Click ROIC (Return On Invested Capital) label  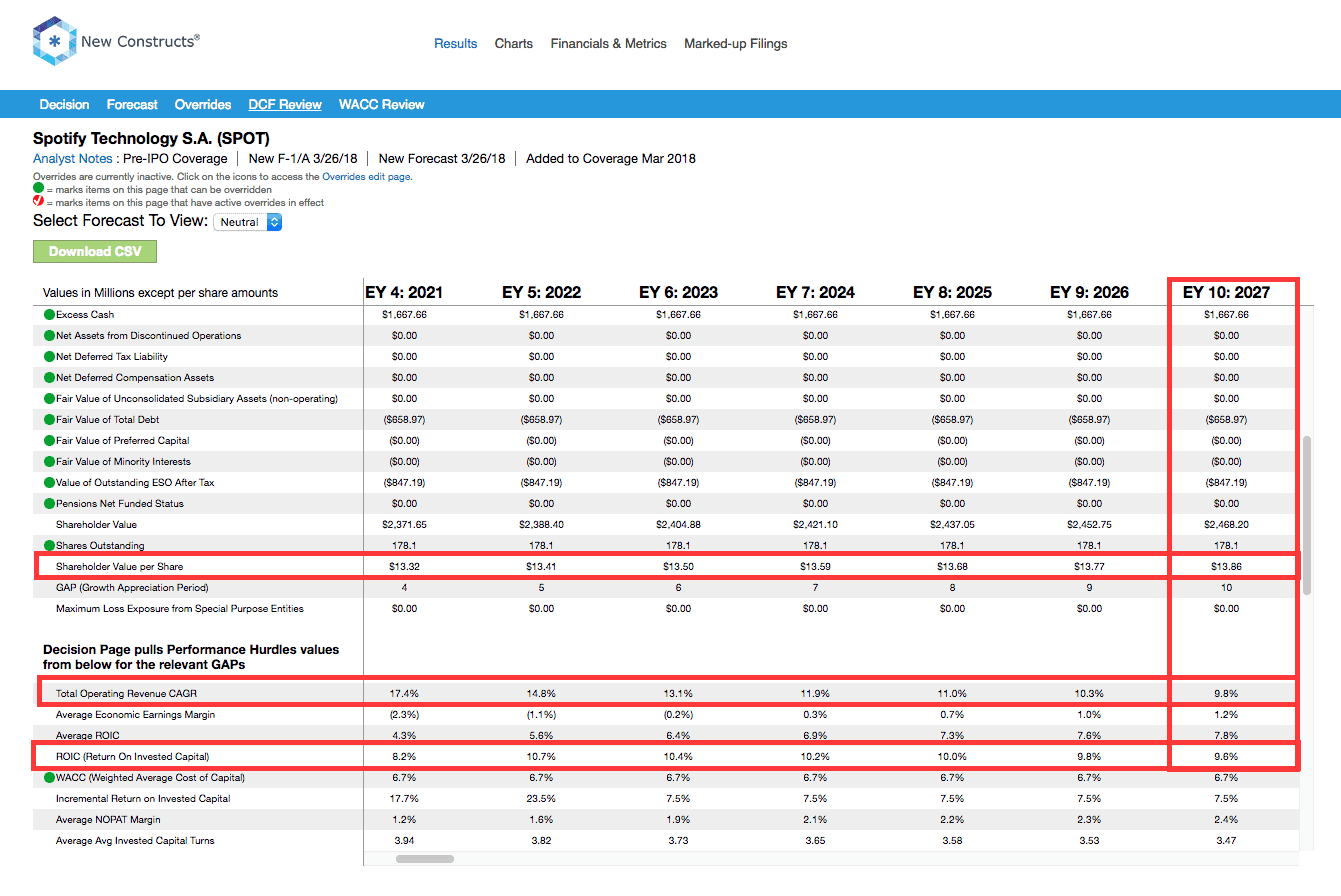132,757
